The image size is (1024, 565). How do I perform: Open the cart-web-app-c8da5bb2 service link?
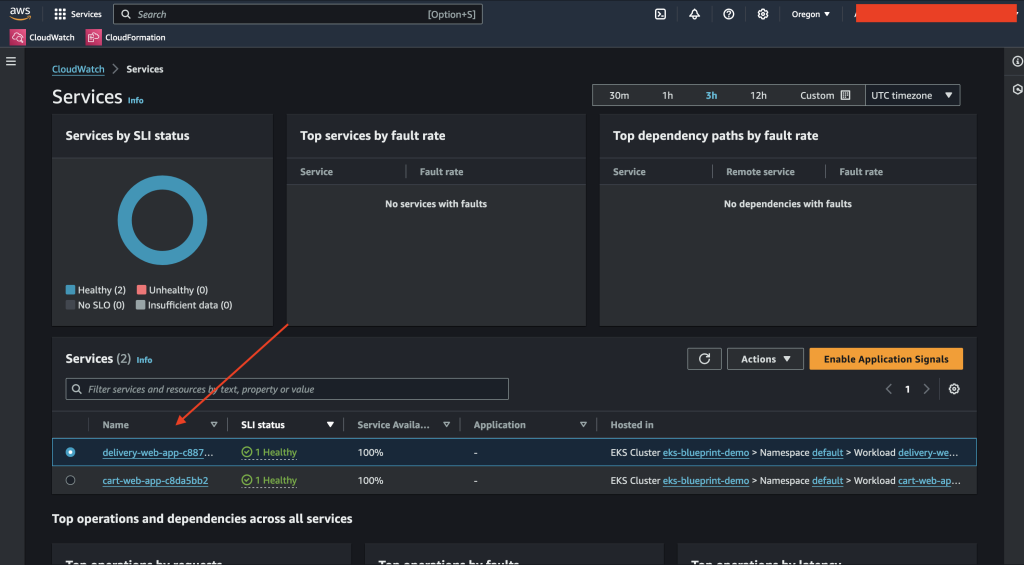155,480
